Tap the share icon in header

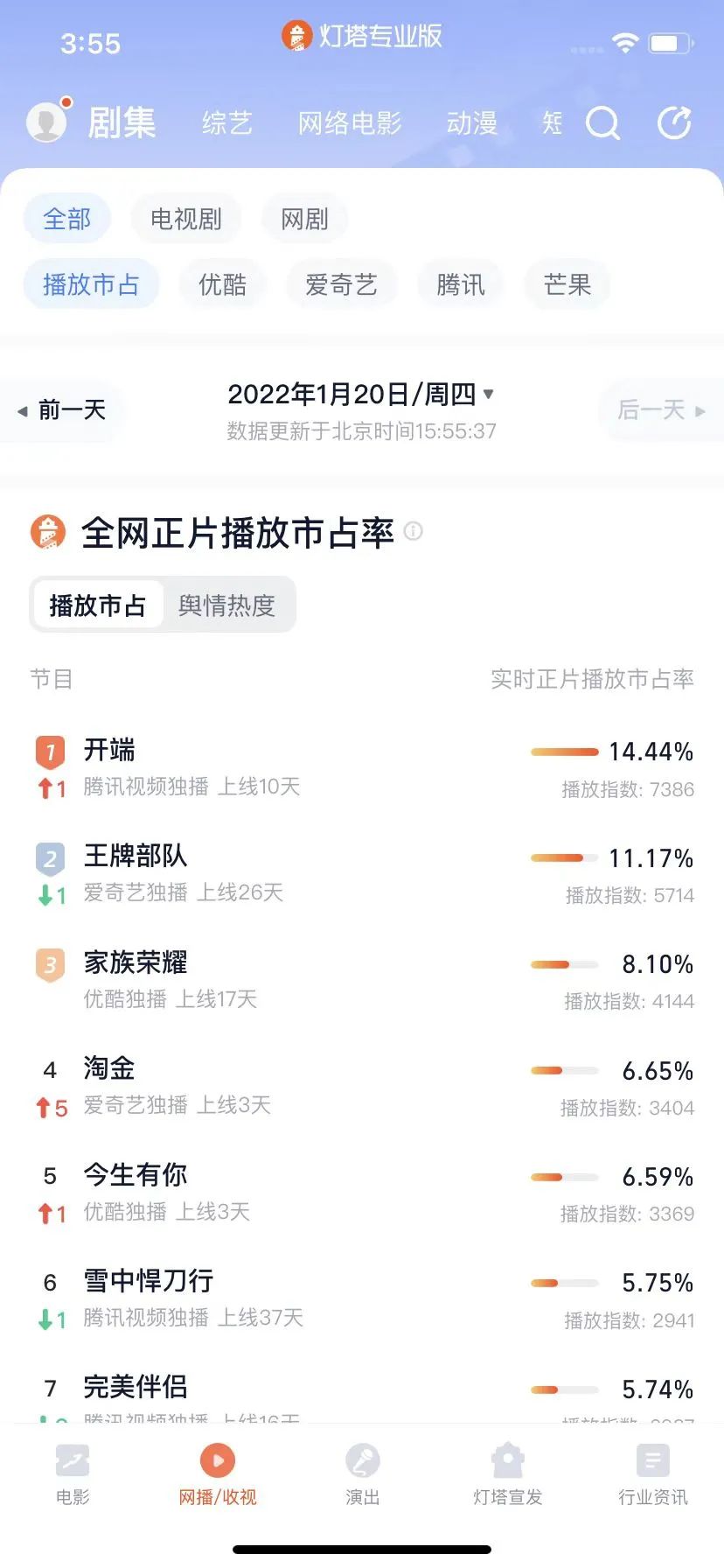674,122
